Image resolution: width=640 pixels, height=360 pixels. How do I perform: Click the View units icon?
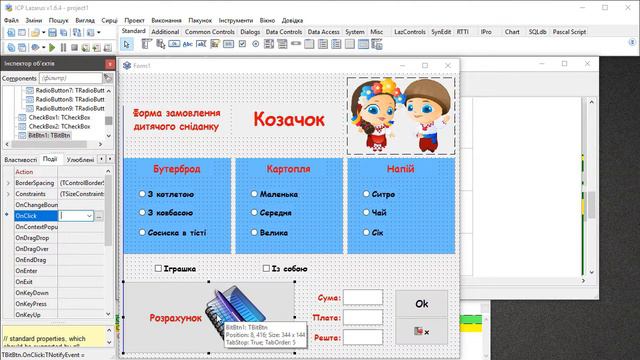click(x=11, y=48)
